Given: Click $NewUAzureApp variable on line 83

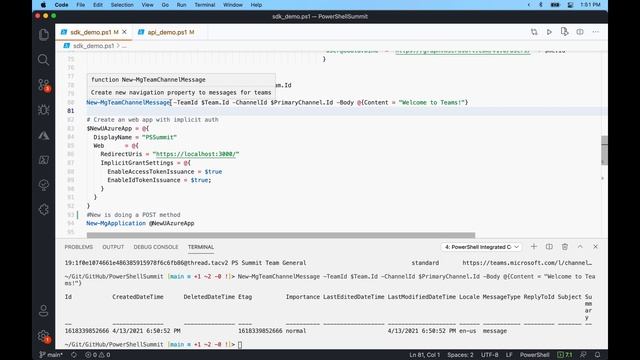Looking at the screenshot, I should [109, 128].
